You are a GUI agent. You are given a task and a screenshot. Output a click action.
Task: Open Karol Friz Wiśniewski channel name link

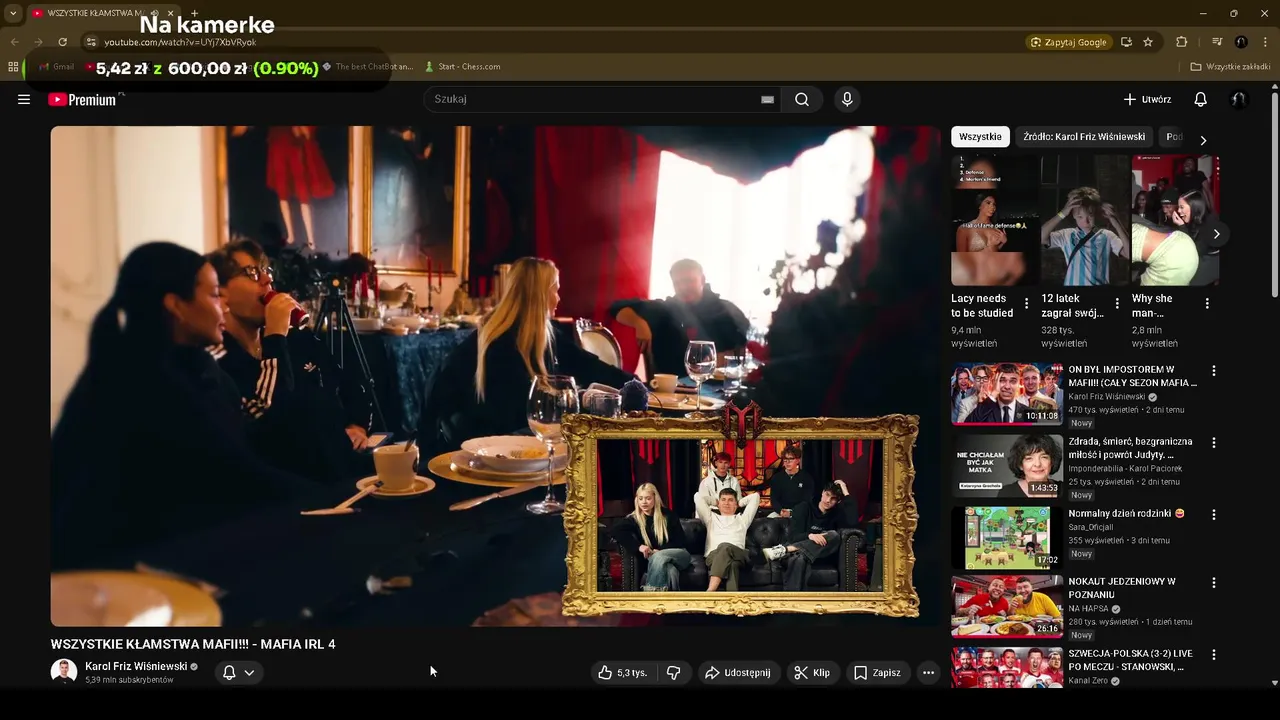[136, 666]
